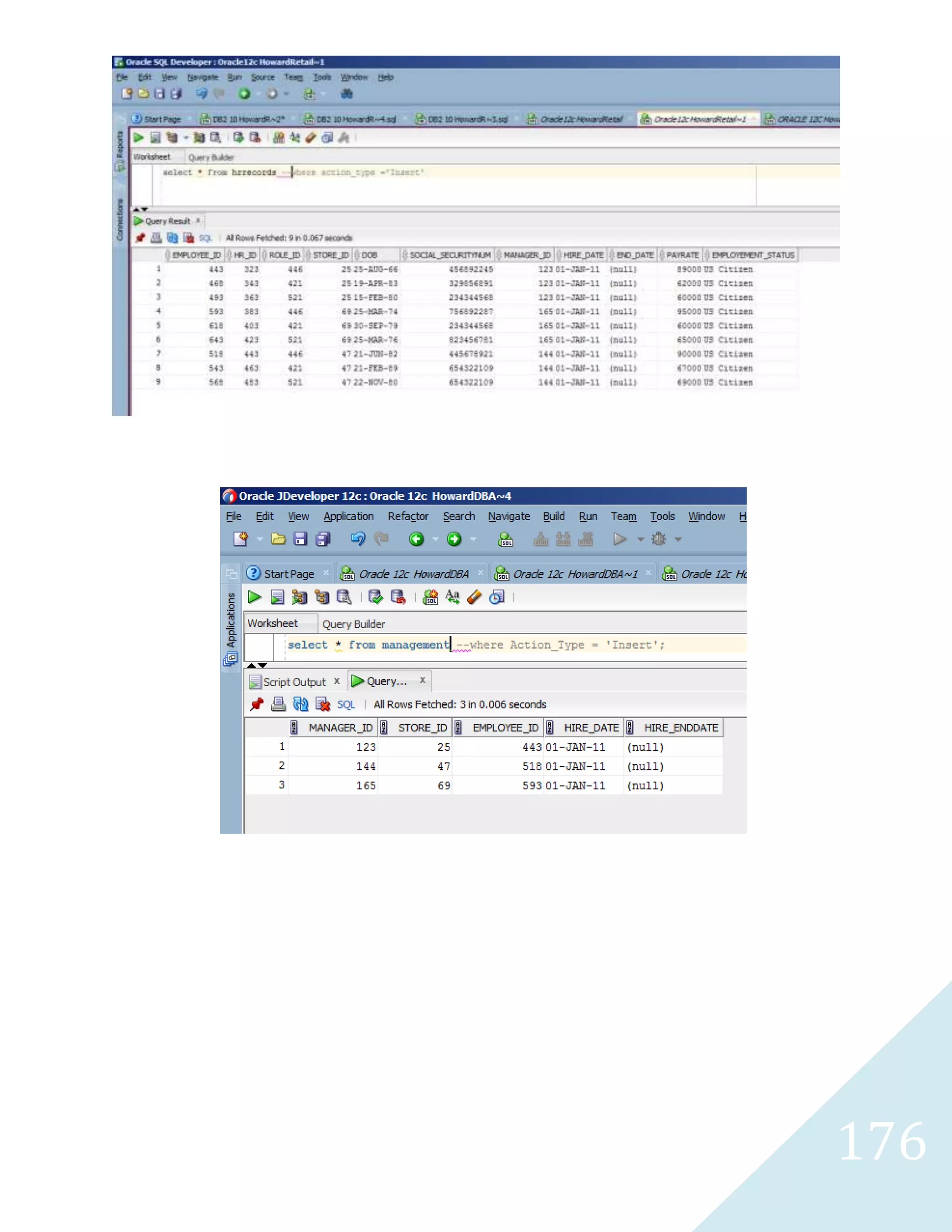Image resolution: width=952 pixels, height=1232 pixels.
Task: Run statement in JDeveloper worksheet toolbar
Action: point(254,597)
